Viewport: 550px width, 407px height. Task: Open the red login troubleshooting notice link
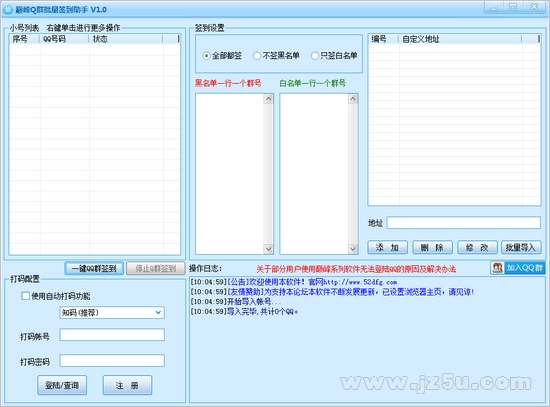pyautogui.click(x=356, y=269)
